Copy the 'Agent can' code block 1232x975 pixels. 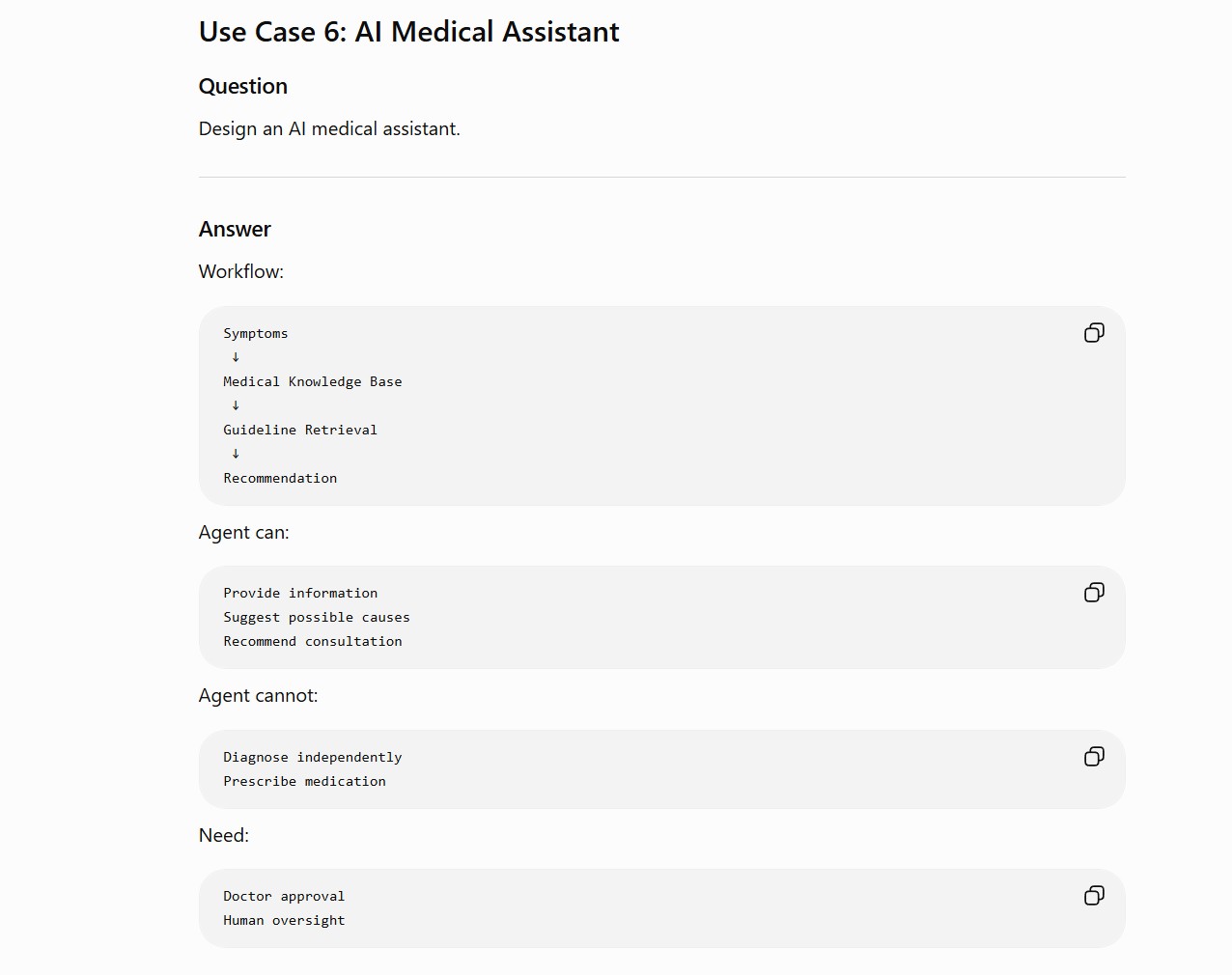click(x=1094, y=593)
